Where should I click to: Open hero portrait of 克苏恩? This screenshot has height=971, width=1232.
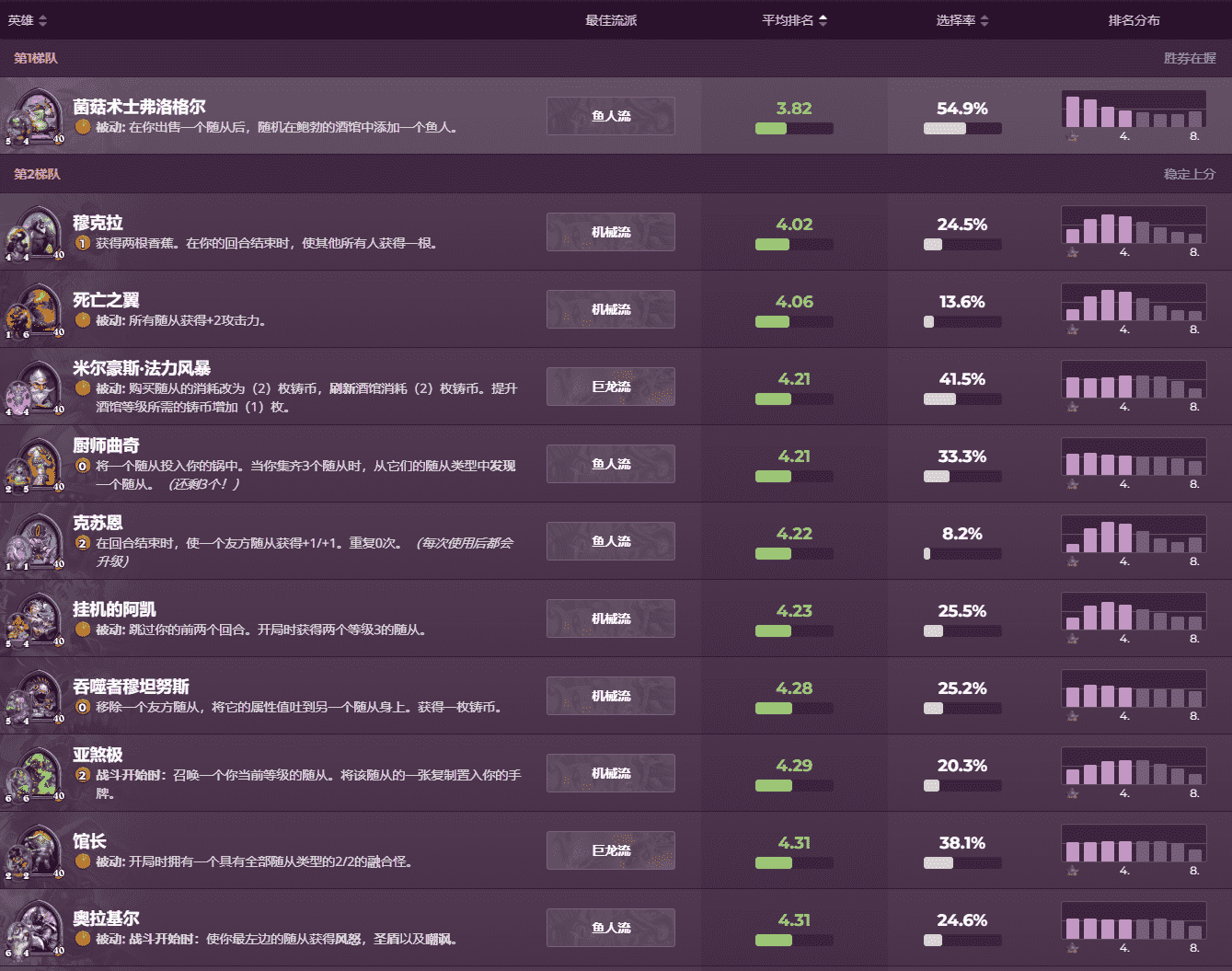(x=35, y=541)
